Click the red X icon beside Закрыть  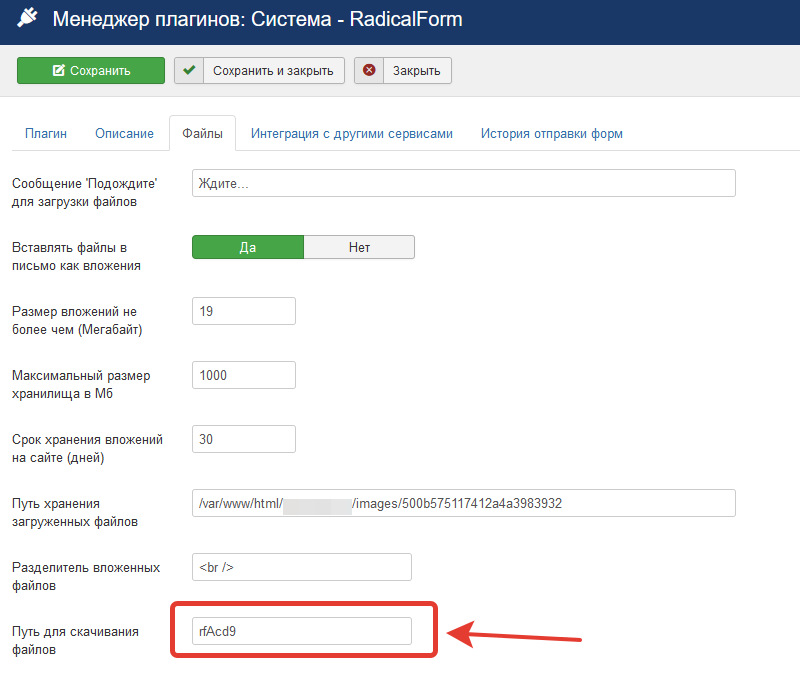(369, 70)
